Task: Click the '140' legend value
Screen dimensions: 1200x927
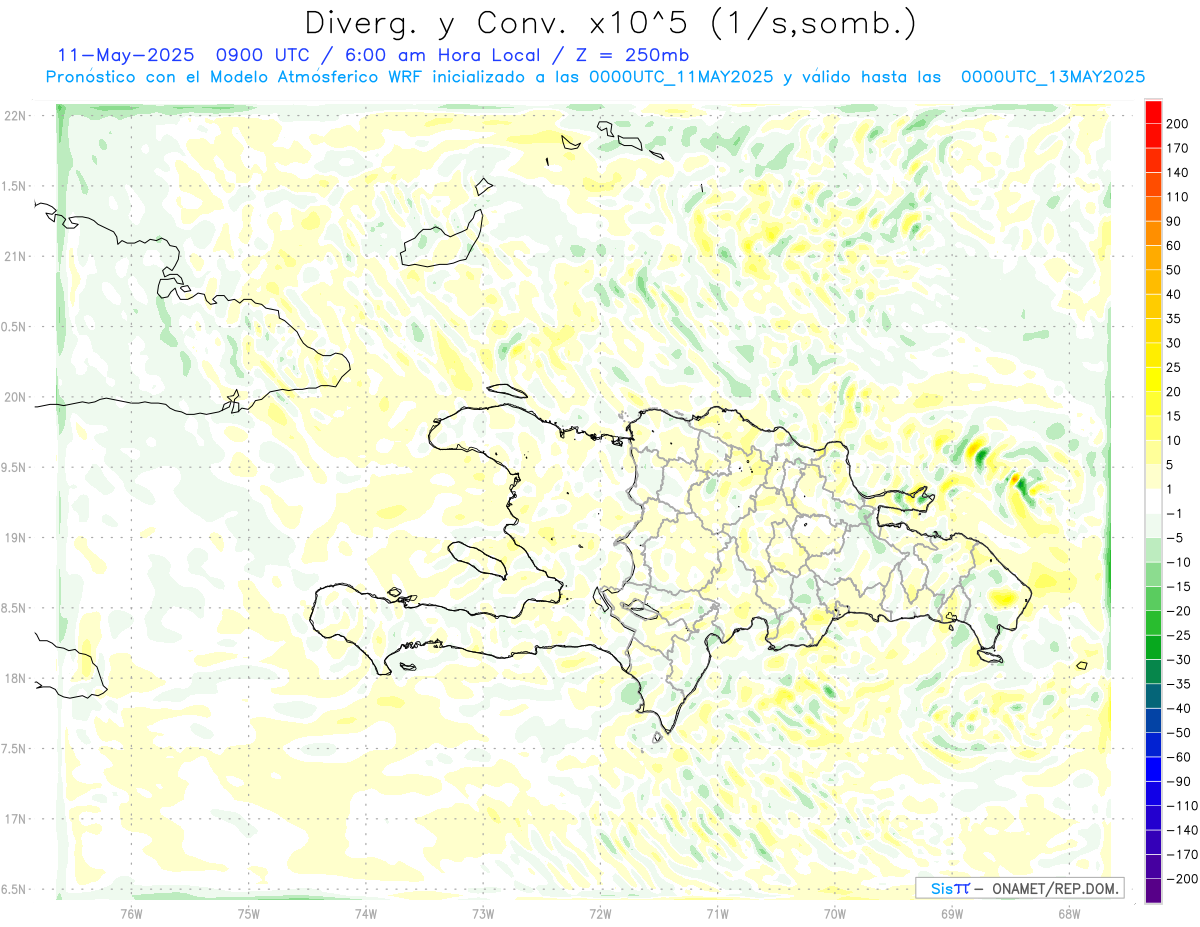Action: [x=1177, y=173]
